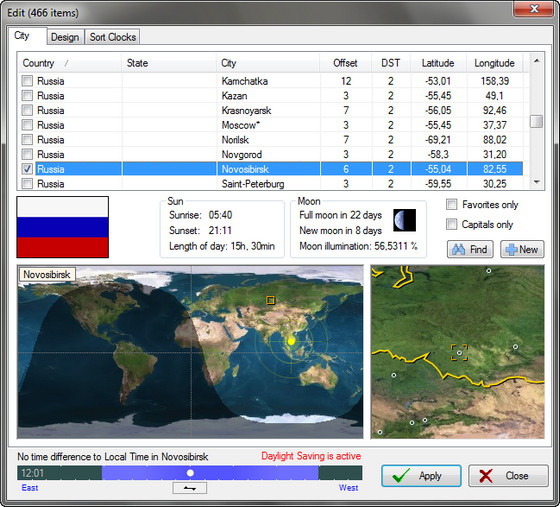Click the list scrollbar down arrow
This screenshot has width=560, height=507.
[x=536, y=182]
